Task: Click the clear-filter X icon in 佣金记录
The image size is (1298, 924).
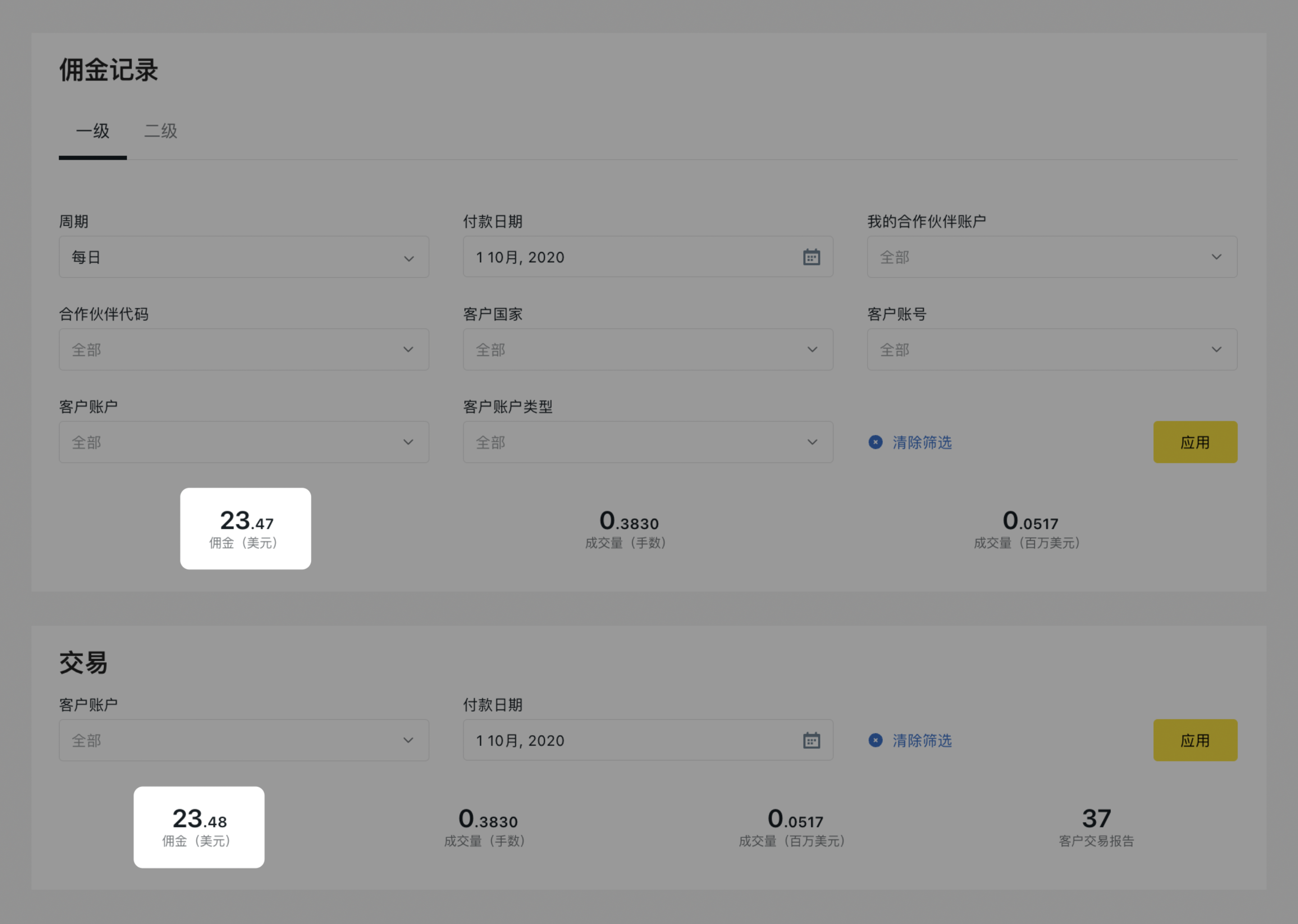Action: coord(875,442)
